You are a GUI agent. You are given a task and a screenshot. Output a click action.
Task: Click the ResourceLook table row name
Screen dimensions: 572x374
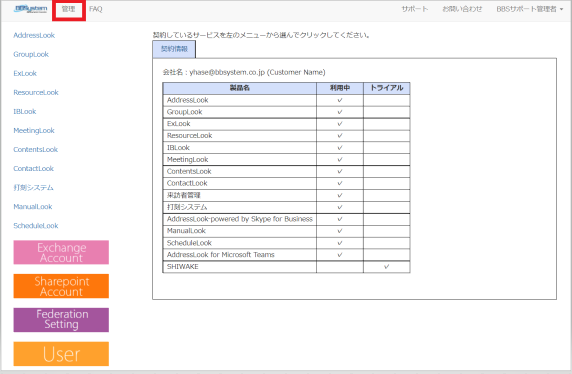click(x=189, y=135)
